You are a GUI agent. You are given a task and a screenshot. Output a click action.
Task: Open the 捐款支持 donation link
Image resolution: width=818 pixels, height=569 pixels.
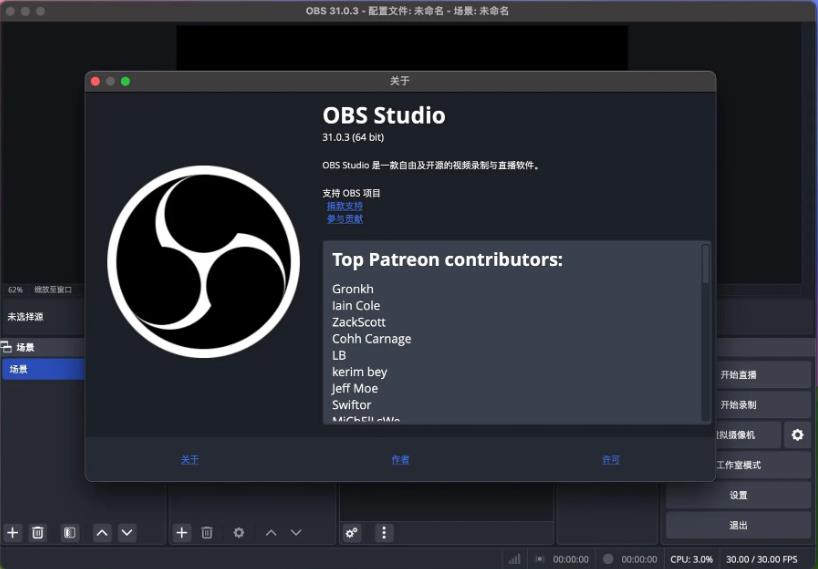[344, 206]
